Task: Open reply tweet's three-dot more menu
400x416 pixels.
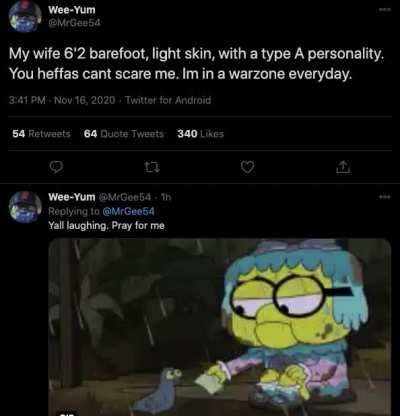Action: 384,197
